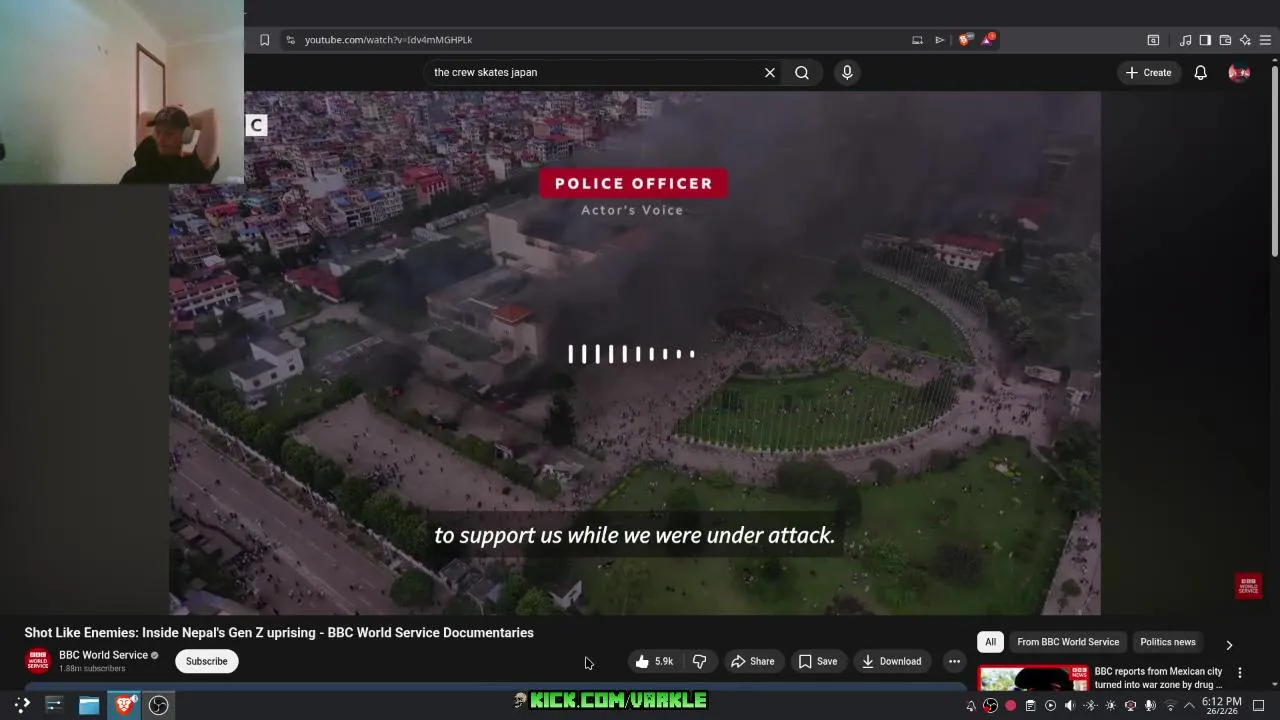Toggle the browser sidebar panel

pos(1205,40)
